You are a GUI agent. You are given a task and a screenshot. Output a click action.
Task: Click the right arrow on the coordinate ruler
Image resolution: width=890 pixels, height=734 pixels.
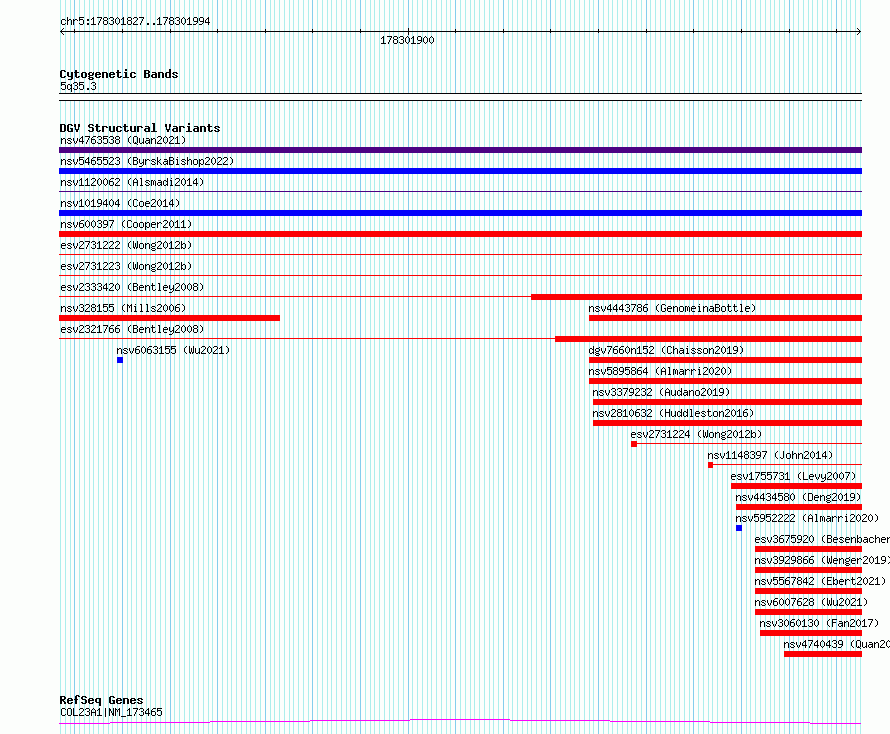click(x=859, y=32)
